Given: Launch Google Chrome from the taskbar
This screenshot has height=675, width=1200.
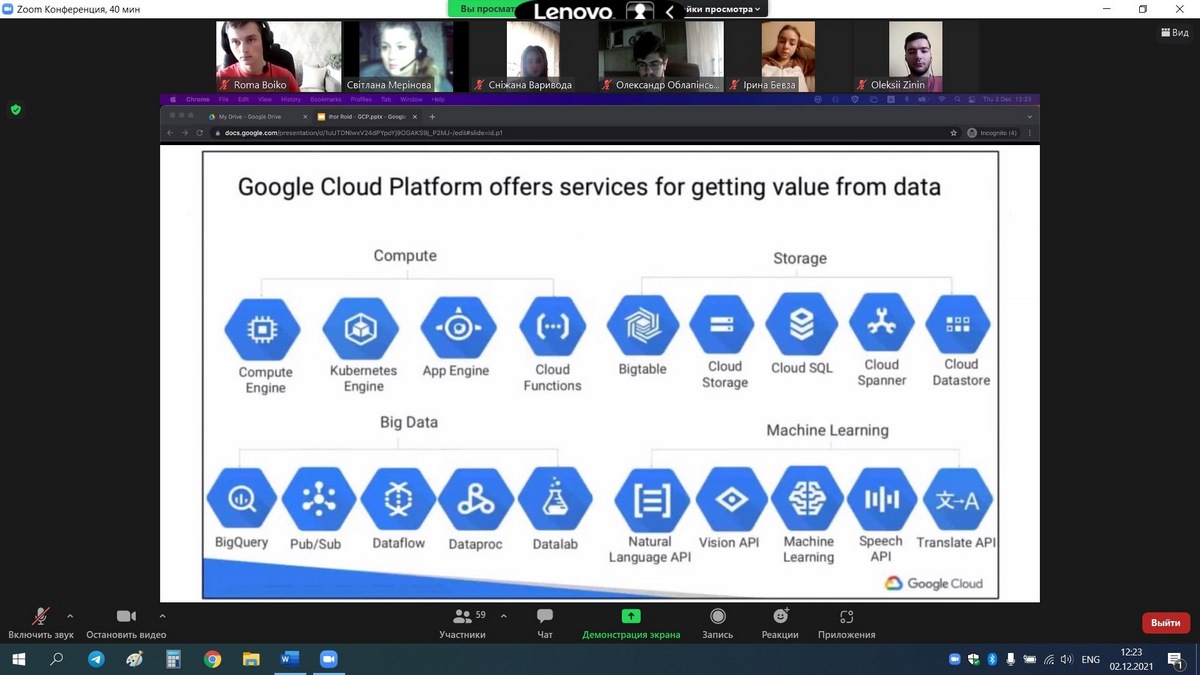Looking at the screenshot, I should tap(212, 659).
